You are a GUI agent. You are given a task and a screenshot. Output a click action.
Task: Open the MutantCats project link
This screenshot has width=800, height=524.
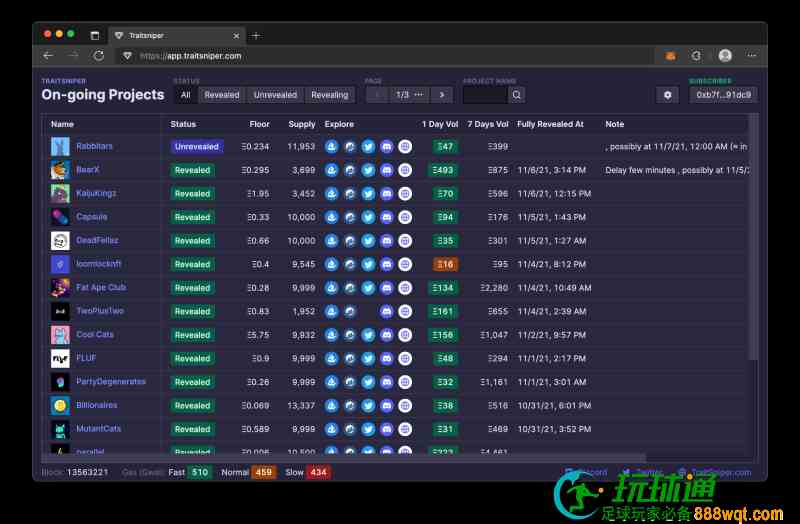99,429
